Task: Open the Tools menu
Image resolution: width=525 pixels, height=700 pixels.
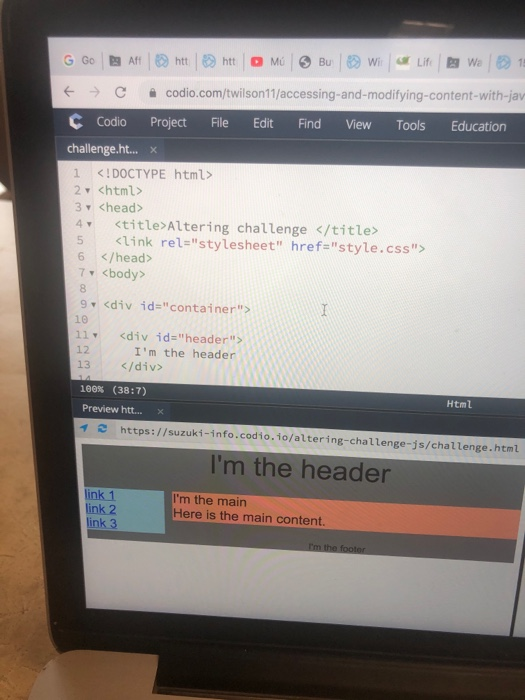Action: click(x=410, y=125)
